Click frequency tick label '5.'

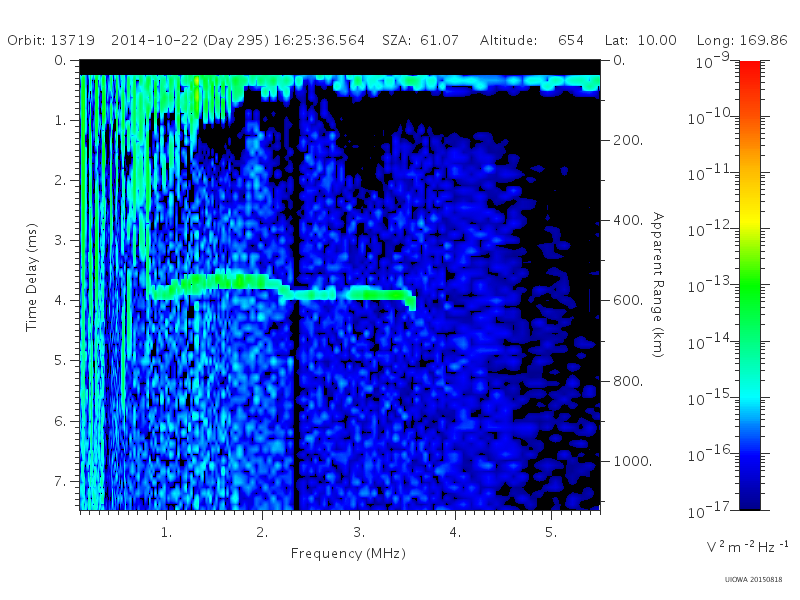(x=551, y=533)
